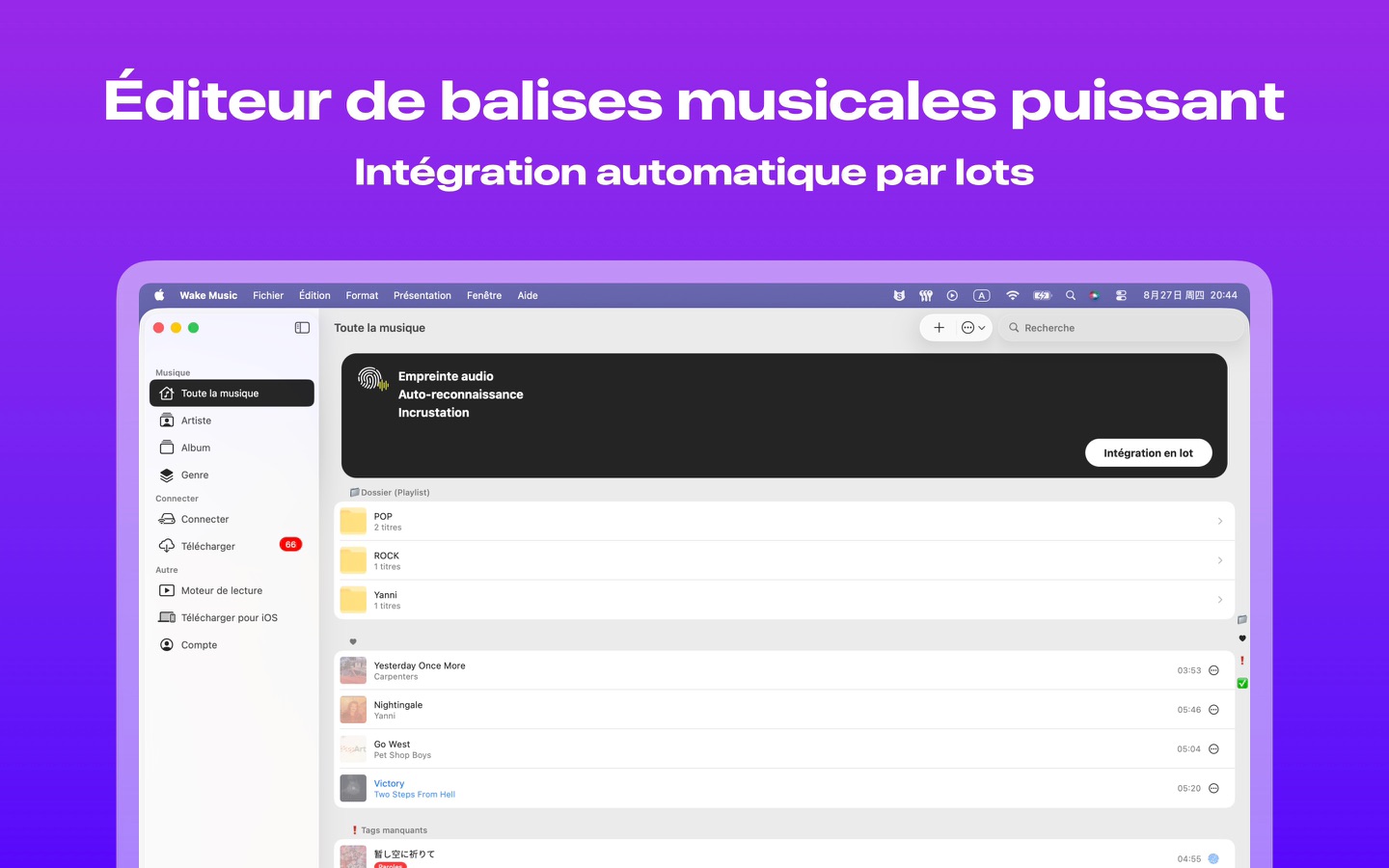Click the Wi-Fi menu bar icon
This screenshot has width=1389, height=868.
click(x=1012, y=296)
